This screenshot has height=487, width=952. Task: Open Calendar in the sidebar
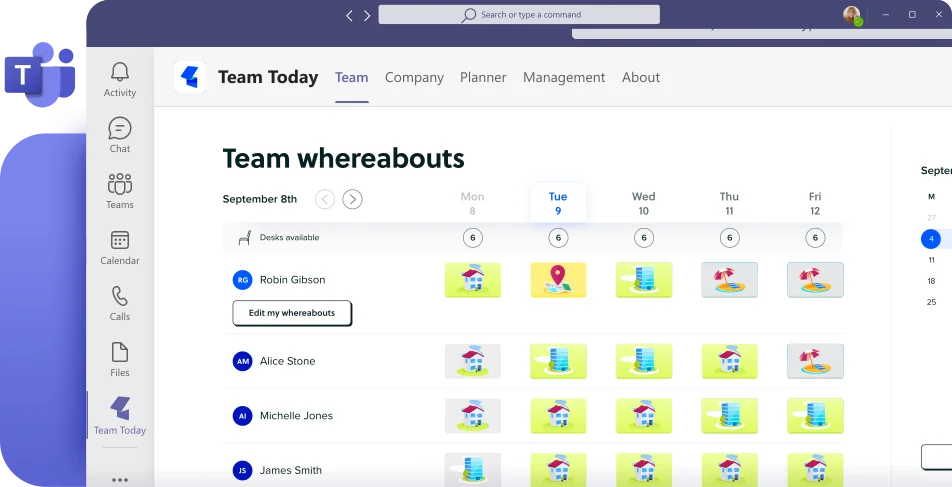pos(120,248)
